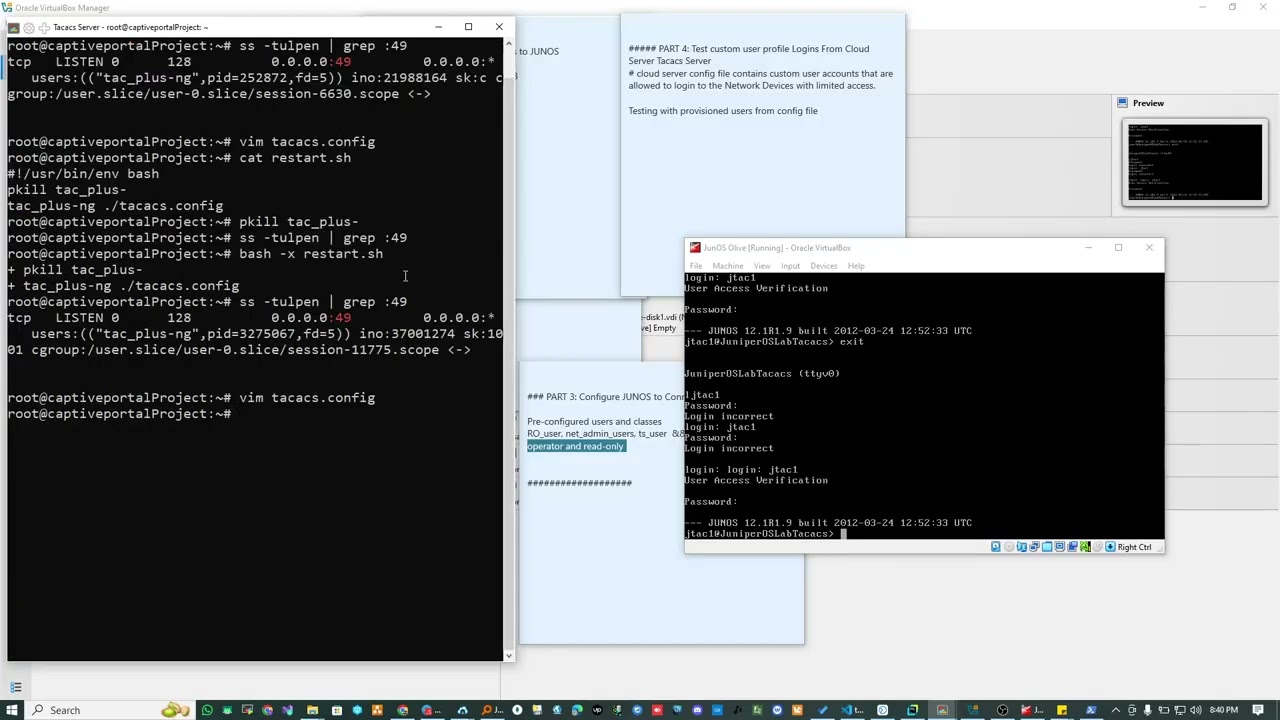
Task: Click the taskbar Search box
Action: pos(110,710)
